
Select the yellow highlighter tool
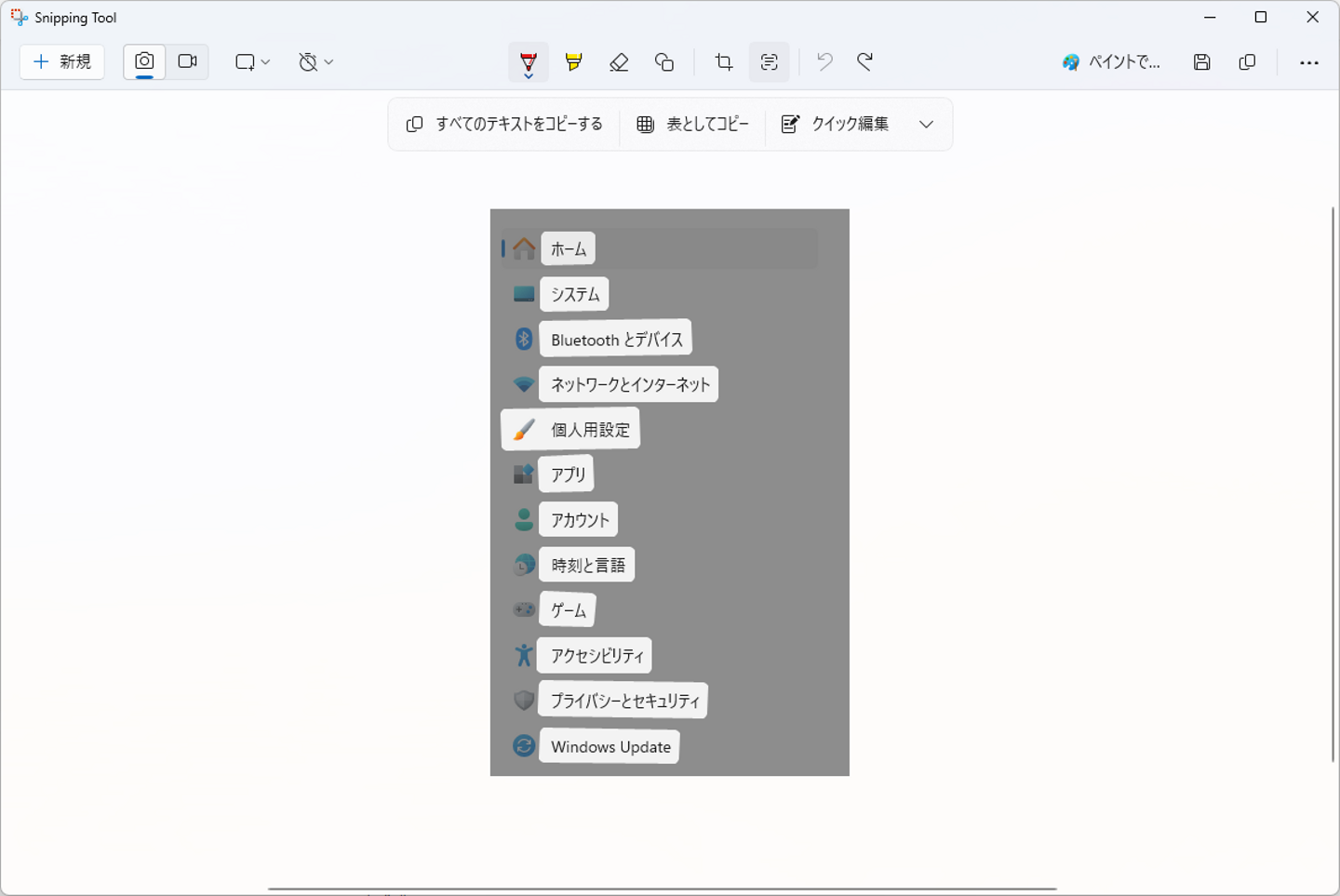pyautogui.click(x=574, y=62)
